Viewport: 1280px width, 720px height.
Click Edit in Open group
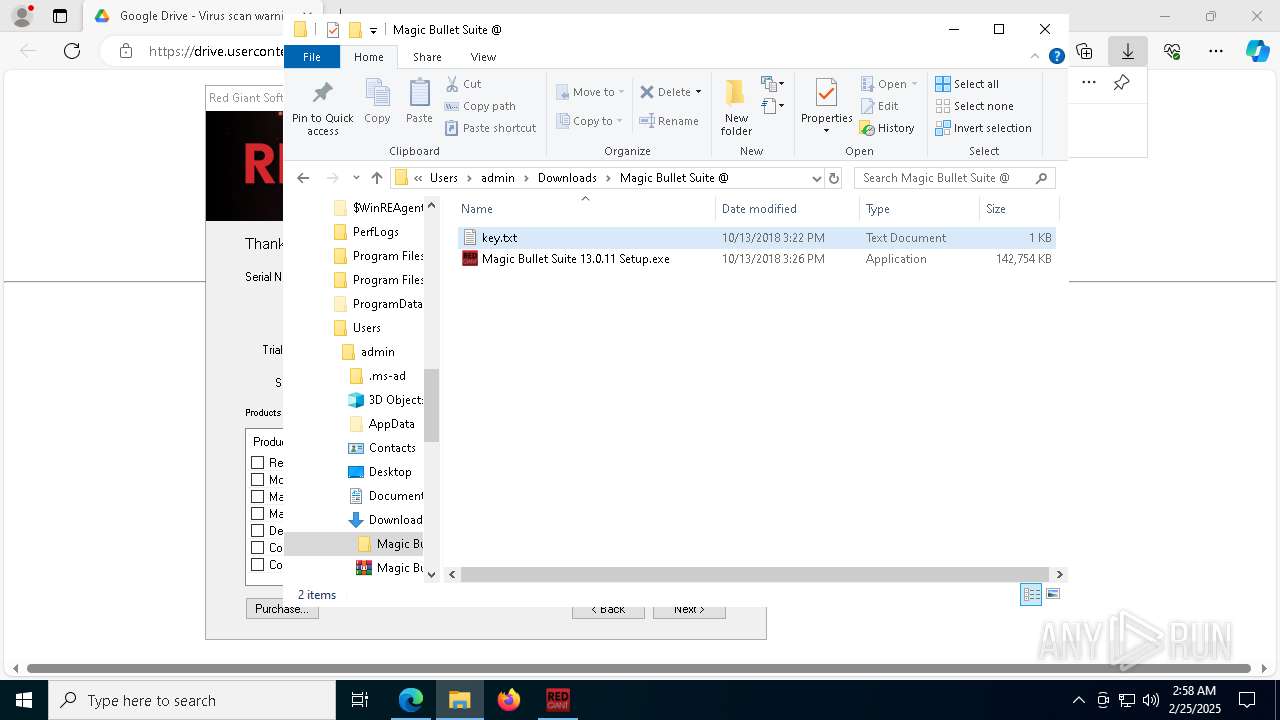(879, 106)
